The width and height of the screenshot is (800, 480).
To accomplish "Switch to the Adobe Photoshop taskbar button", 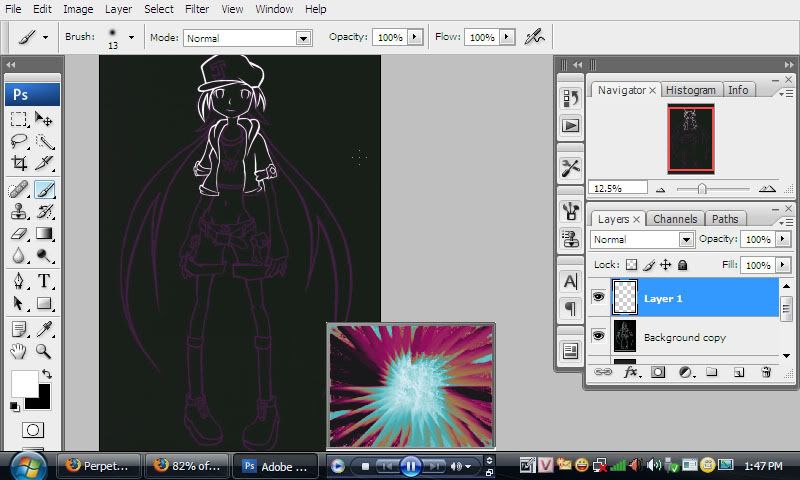I will (x=276, y=466).
